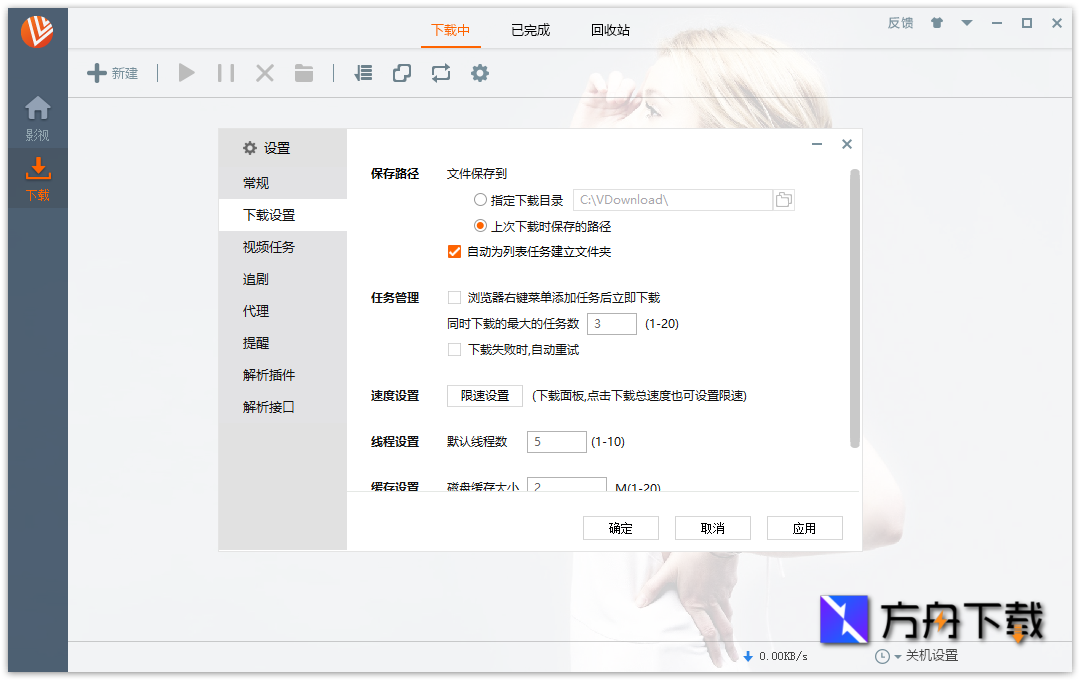Pause the current download
The image size is (1080, 680).
tap(225, 72)
